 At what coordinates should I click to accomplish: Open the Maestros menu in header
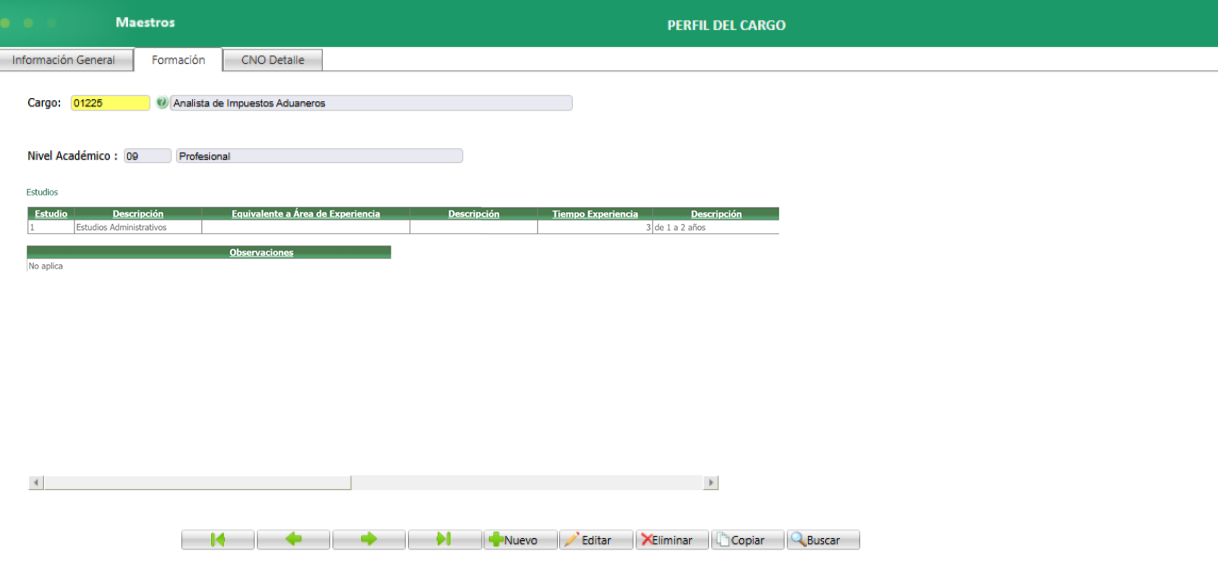tap(145, 22)
